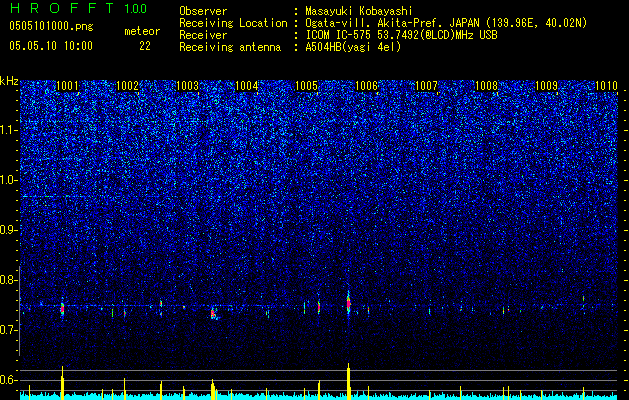Click the Receiving antenna label
629x400 pixels.
(230, 47)
